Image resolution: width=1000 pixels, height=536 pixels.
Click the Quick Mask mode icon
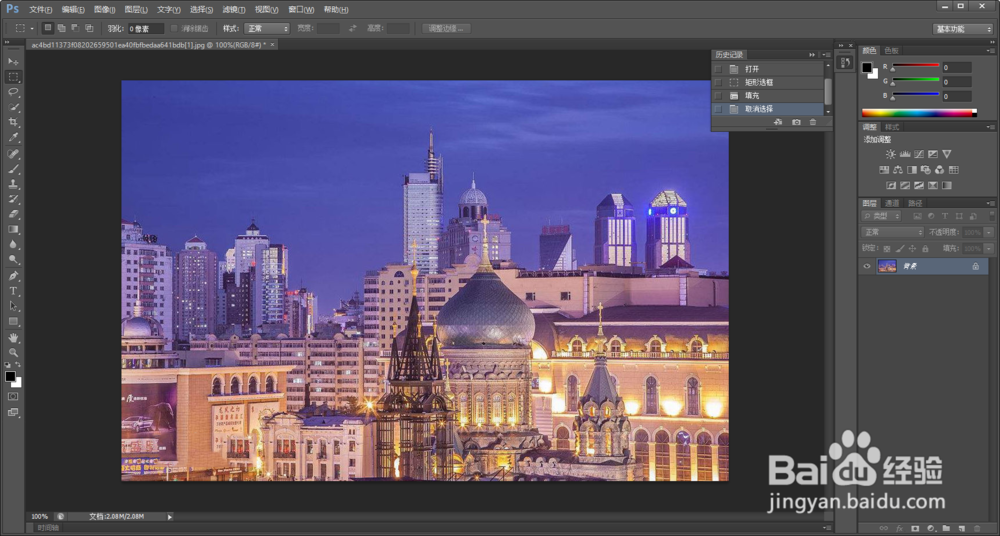click(x=13, y=397)
